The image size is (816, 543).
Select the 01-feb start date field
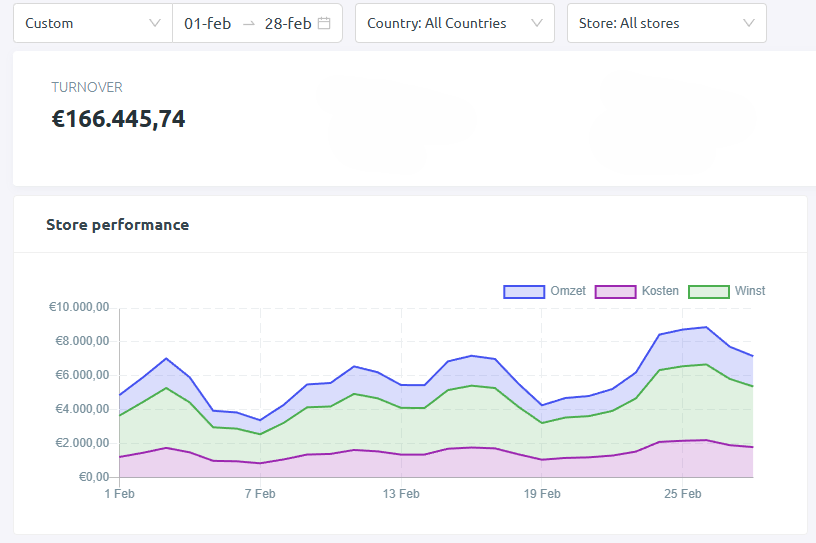tap(208, 23)
